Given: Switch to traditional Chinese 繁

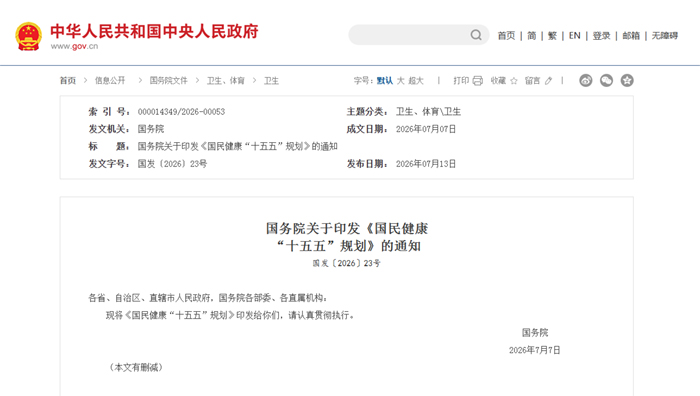Looking at the screenshot, I should click(x=552, y=36).
